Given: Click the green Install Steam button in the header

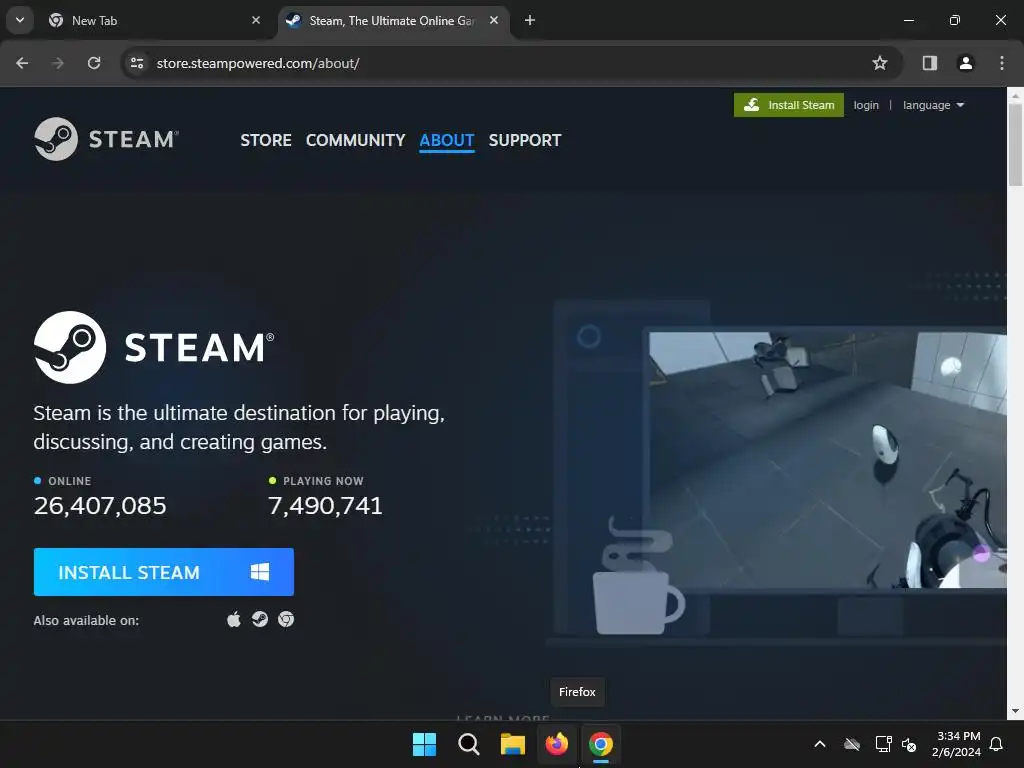Looking at the screenshot, I should tap(789, 105).
